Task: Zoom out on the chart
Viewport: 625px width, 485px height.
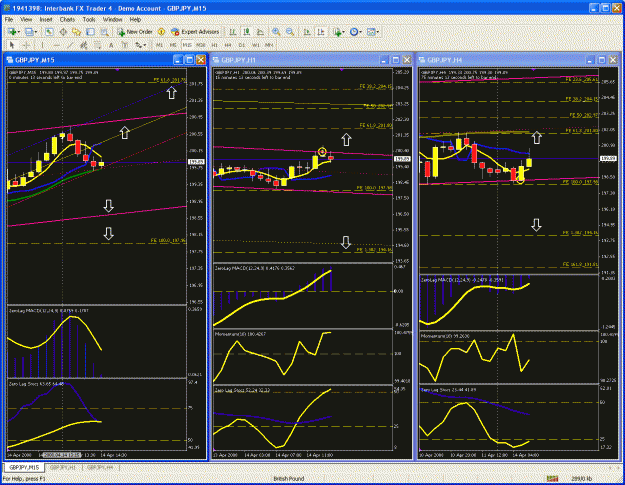Action: tap(290, 32)
